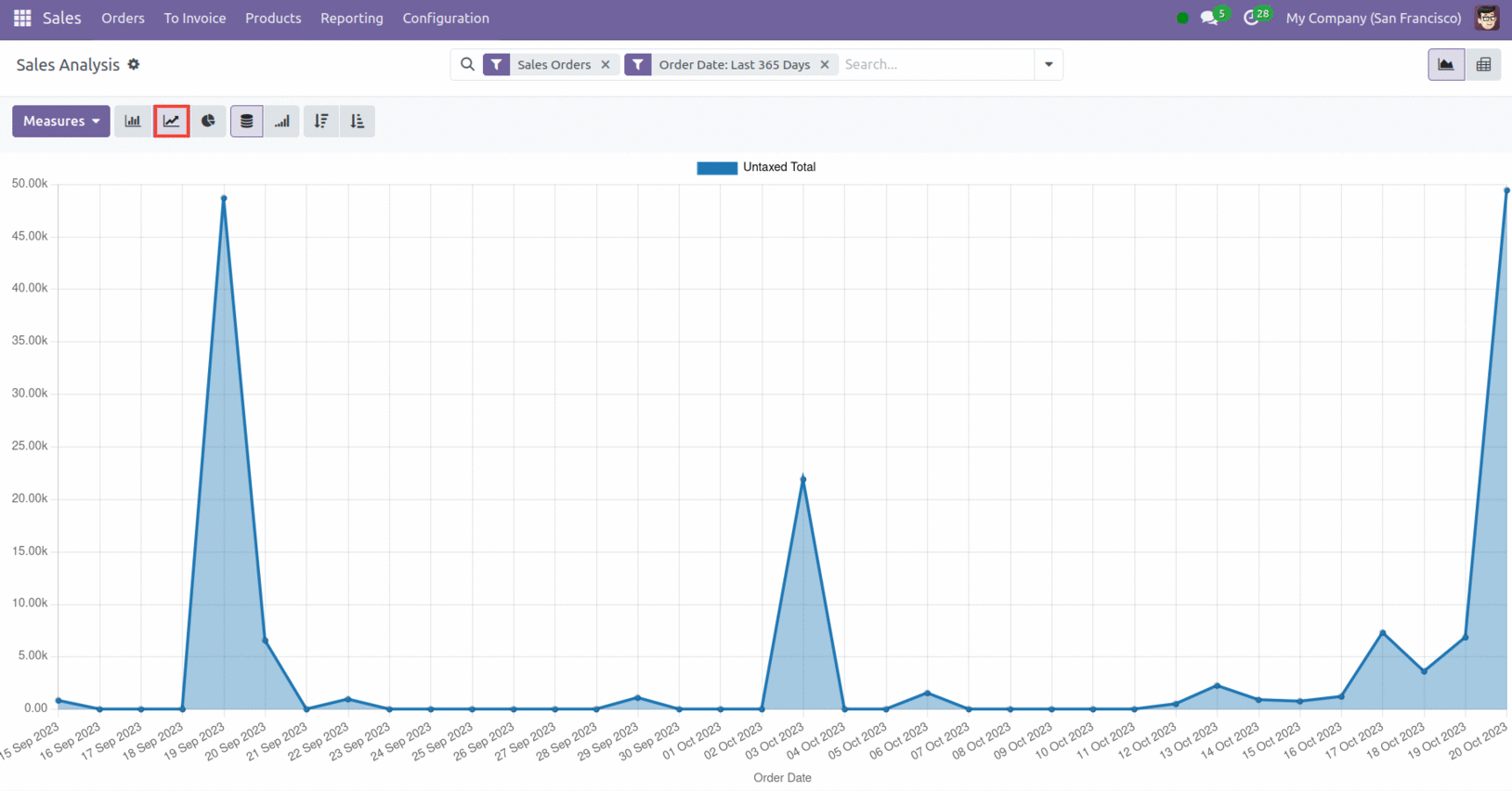The width and height of the screenshot is (1512, 791).
Task: Sort data in descending order
Action: point(321,122)
